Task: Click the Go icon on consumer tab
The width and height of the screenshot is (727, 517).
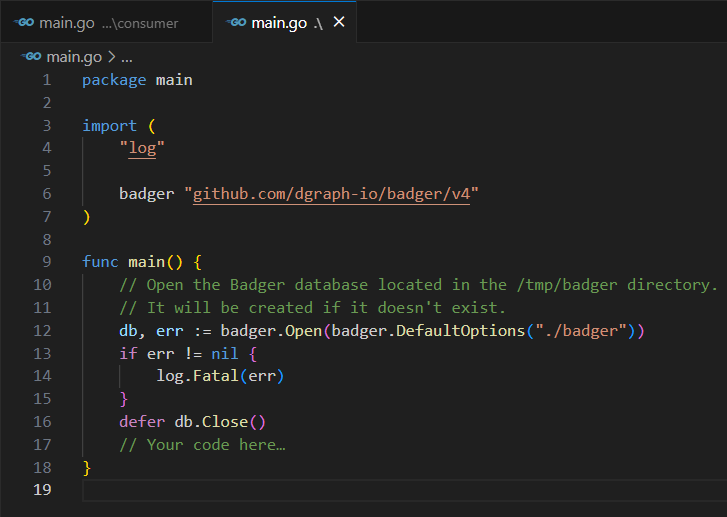Action: click(23, 22)
